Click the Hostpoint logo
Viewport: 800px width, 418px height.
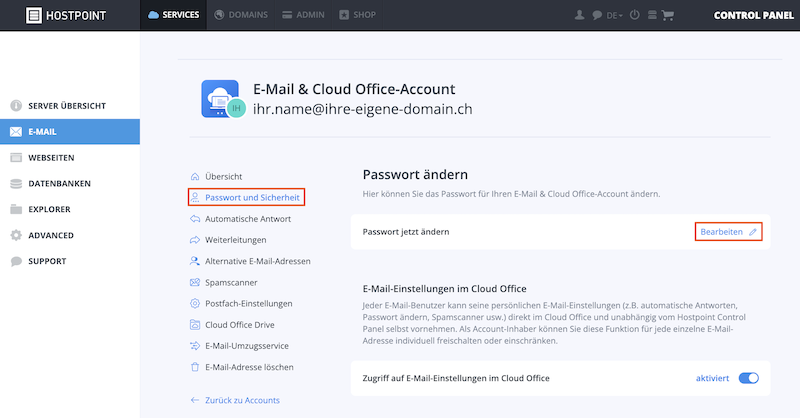(66, 15)
